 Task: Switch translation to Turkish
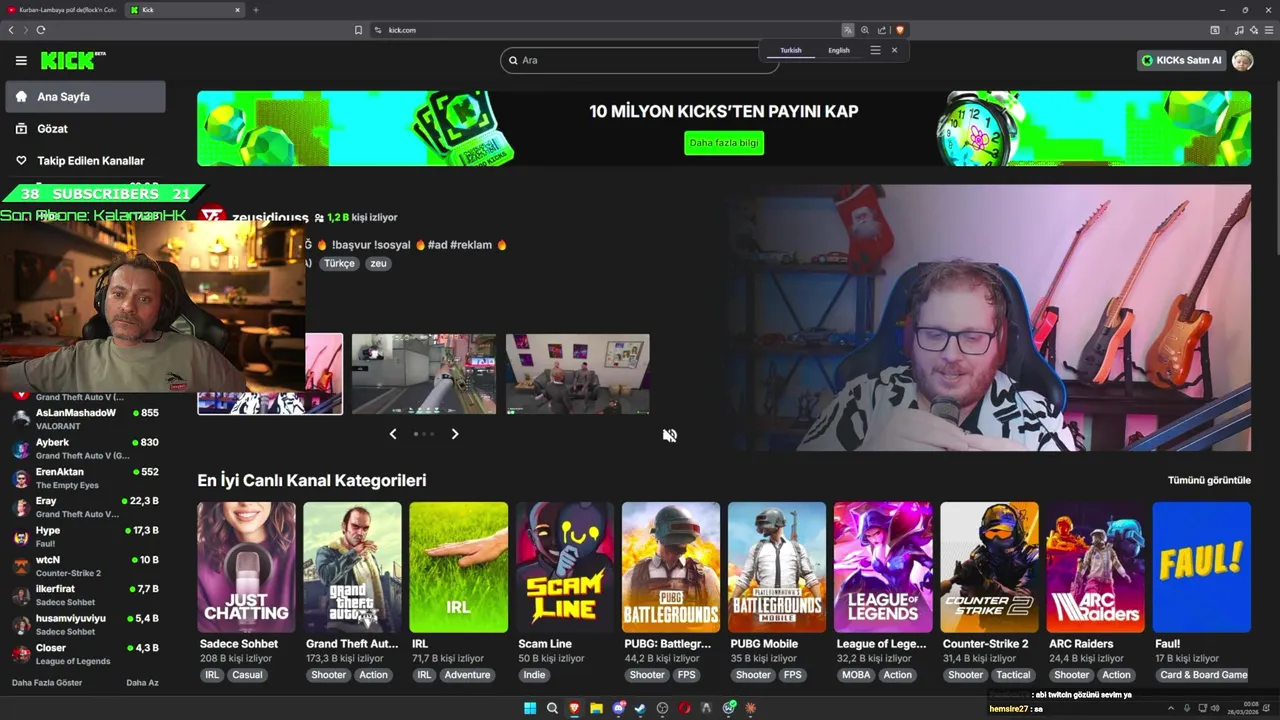coord(791,50)
